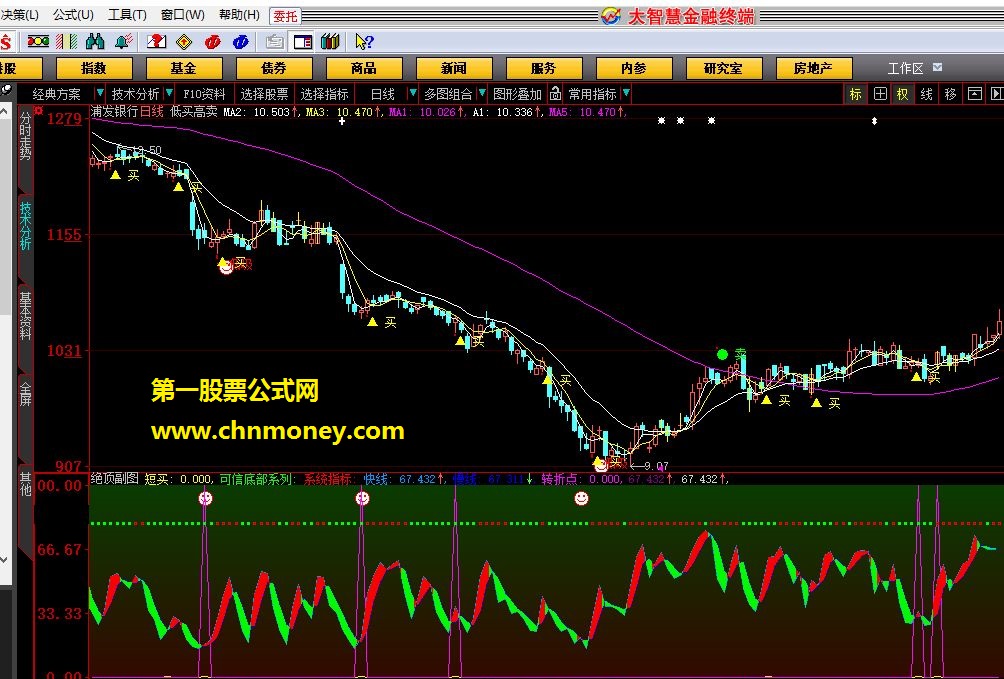The height and width of the screenshot is (679, 1004).
Task: Click the yellow diamond arrow icon
Action: tap(184, 42)
